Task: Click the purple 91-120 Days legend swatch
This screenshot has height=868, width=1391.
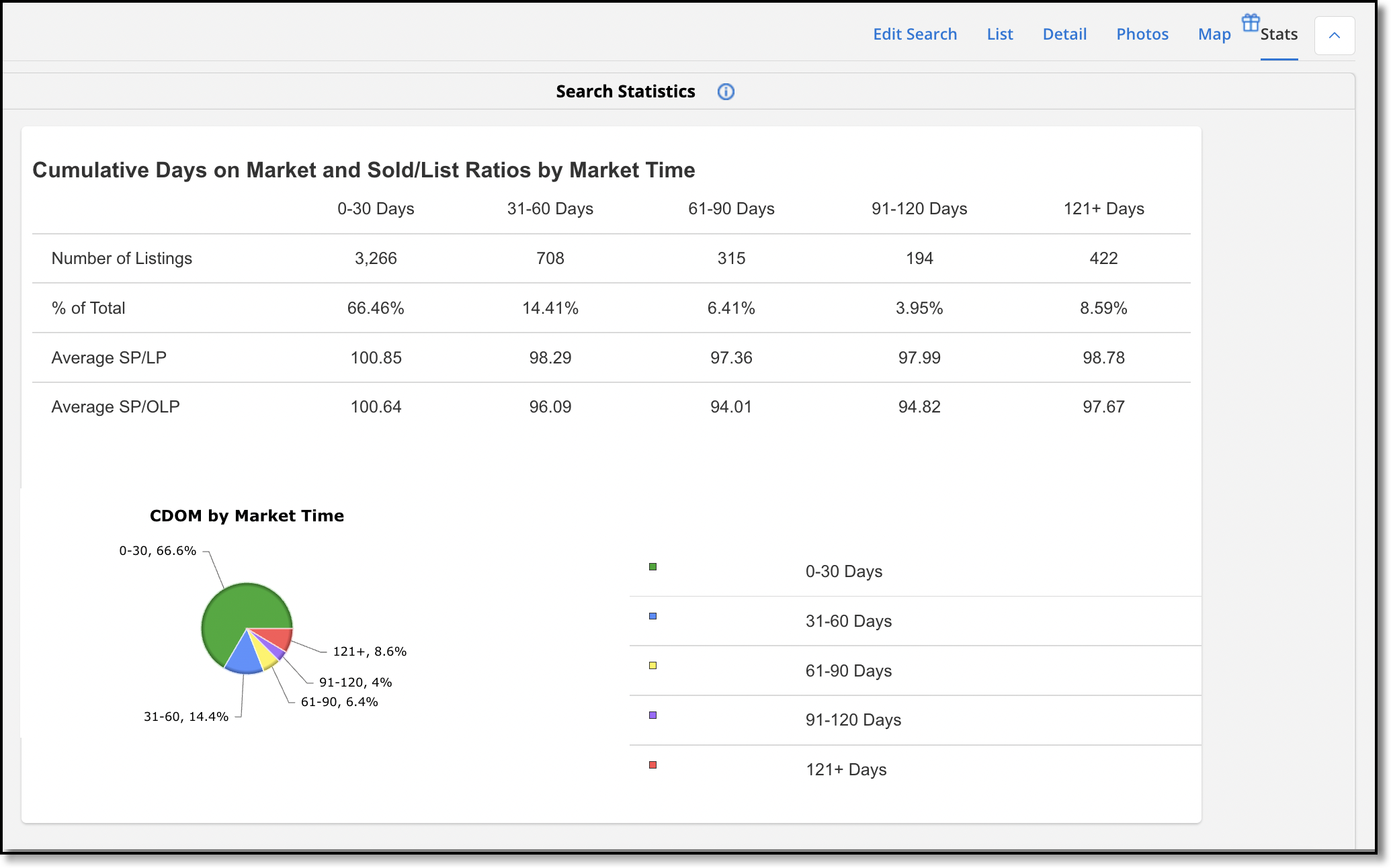Action: tap(652, 715)
